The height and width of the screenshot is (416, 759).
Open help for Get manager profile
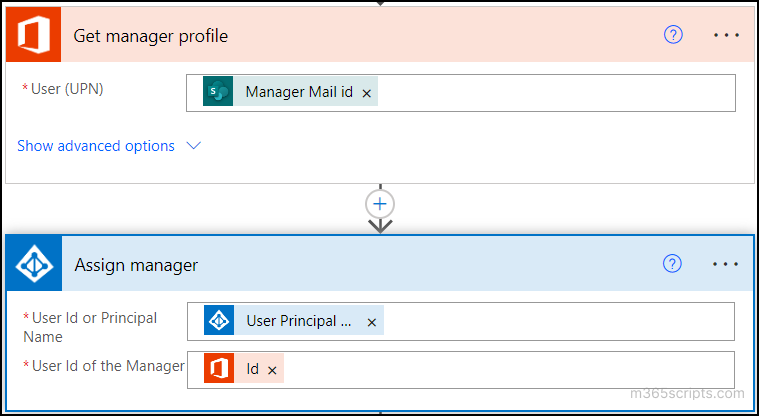point(673,35)
